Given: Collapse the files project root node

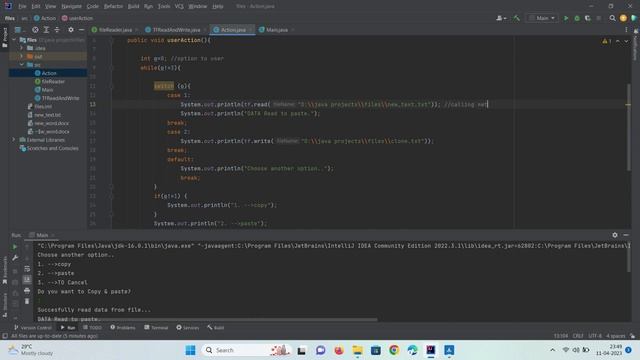Looking at the screenshot, I should pos(14,40).
